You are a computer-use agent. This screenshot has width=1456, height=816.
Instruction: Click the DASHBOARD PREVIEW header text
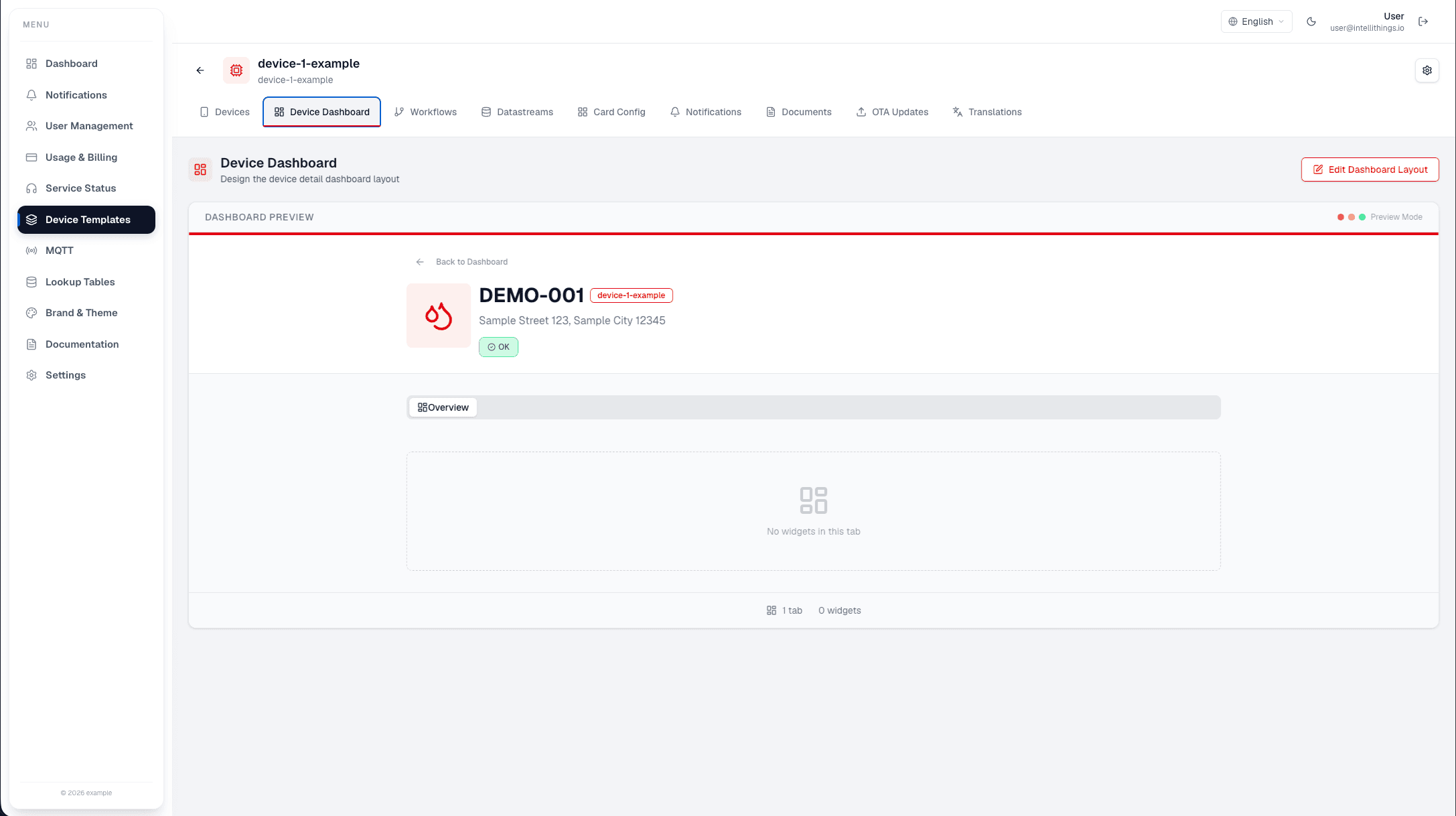(x=259, y=217)
